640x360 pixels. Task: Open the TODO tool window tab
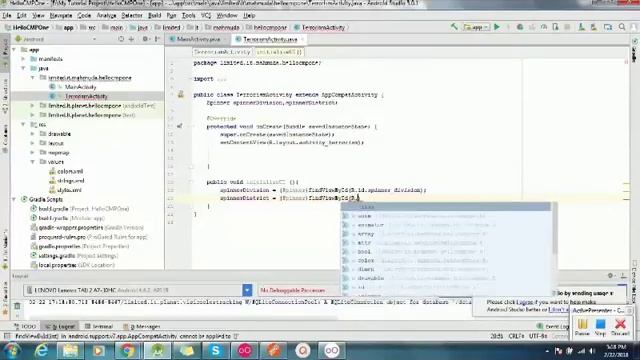25,327
